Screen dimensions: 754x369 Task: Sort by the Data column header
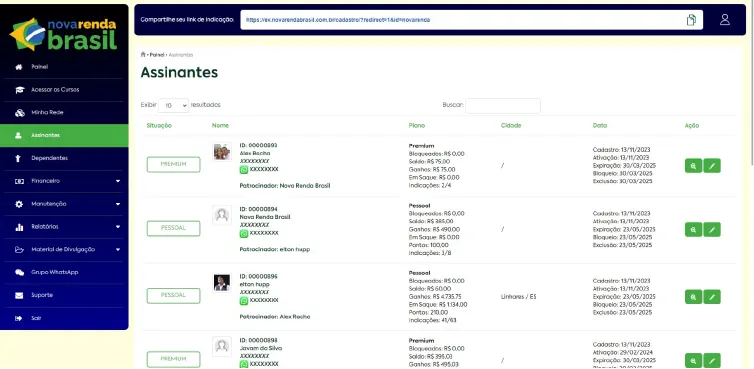[x=600, y=126]
